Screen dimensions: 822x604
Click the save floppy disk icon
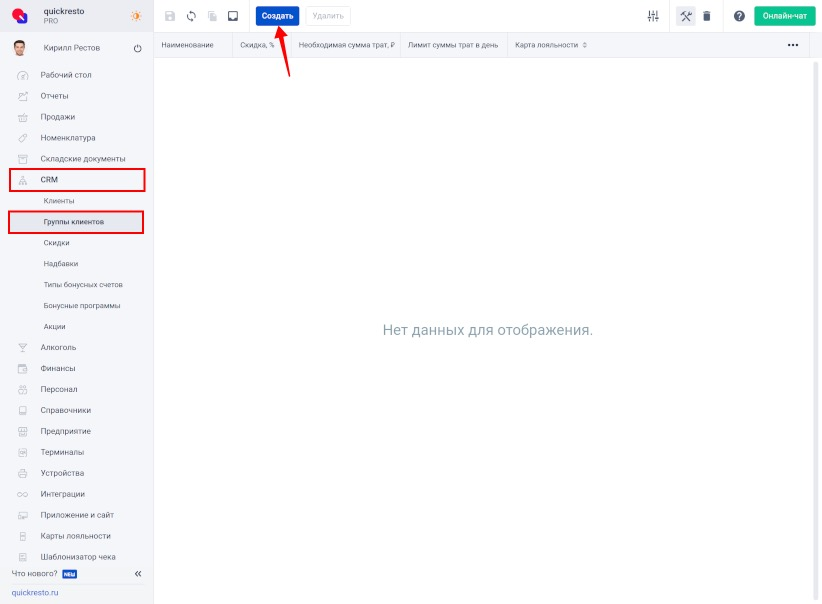click(170, 16)
